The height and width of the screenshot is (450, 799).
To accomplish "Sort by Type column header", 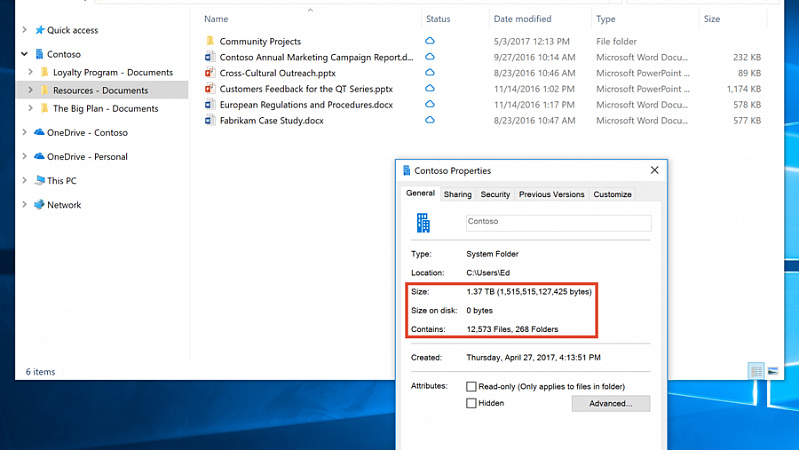I will 606,19.
